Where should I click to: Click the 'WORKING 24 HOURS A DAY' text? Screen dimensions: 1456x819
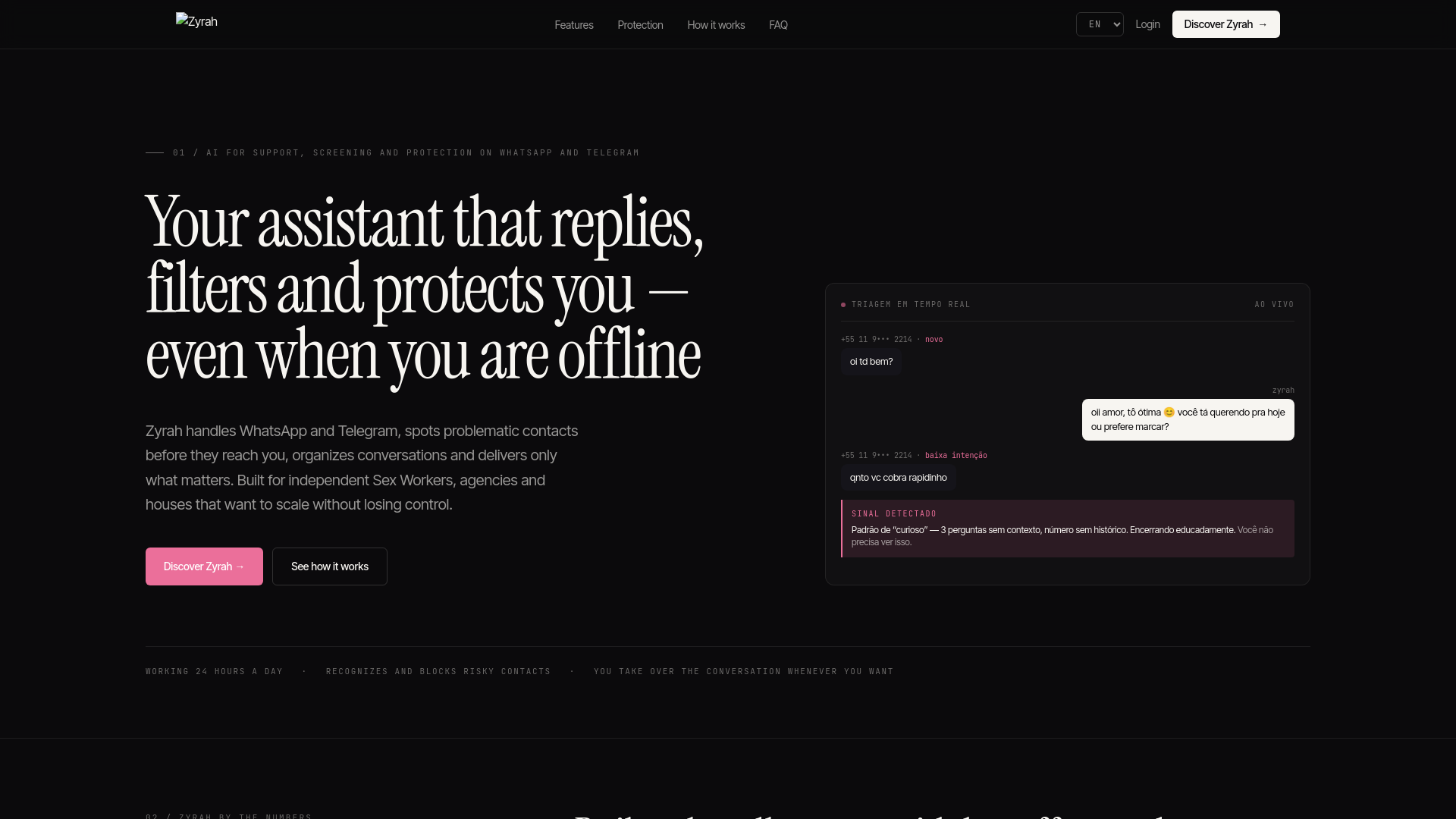(x=214, y=672)
